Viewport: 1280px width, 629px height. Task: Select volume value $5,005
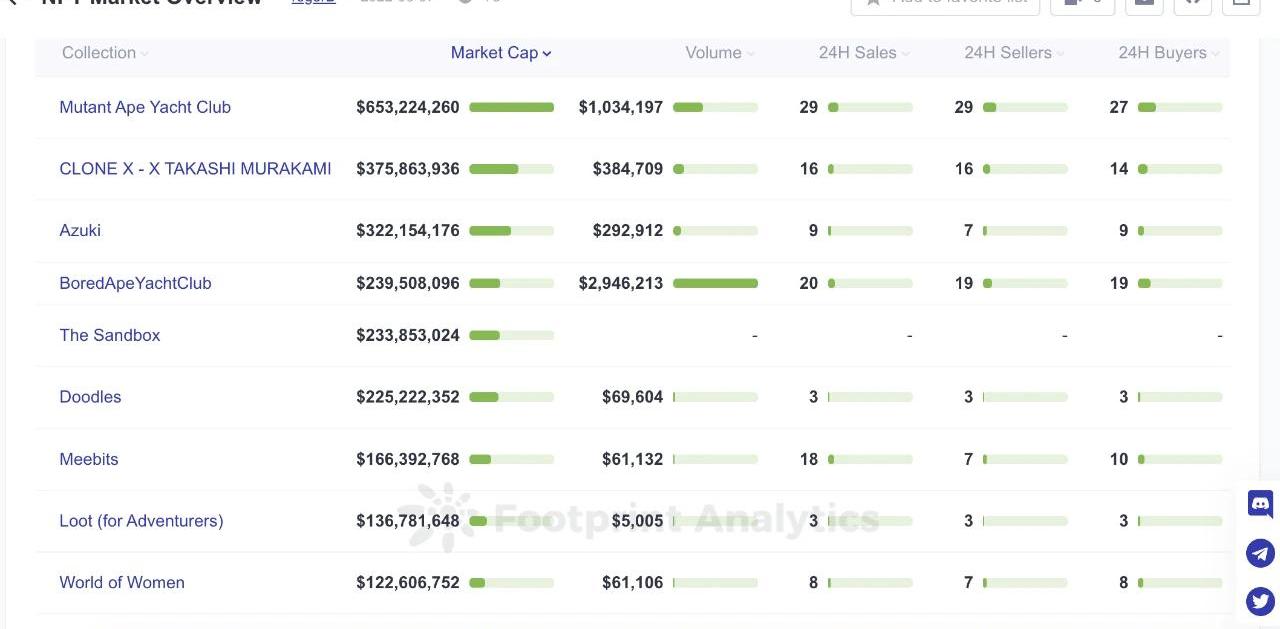[x=638, y=521]
